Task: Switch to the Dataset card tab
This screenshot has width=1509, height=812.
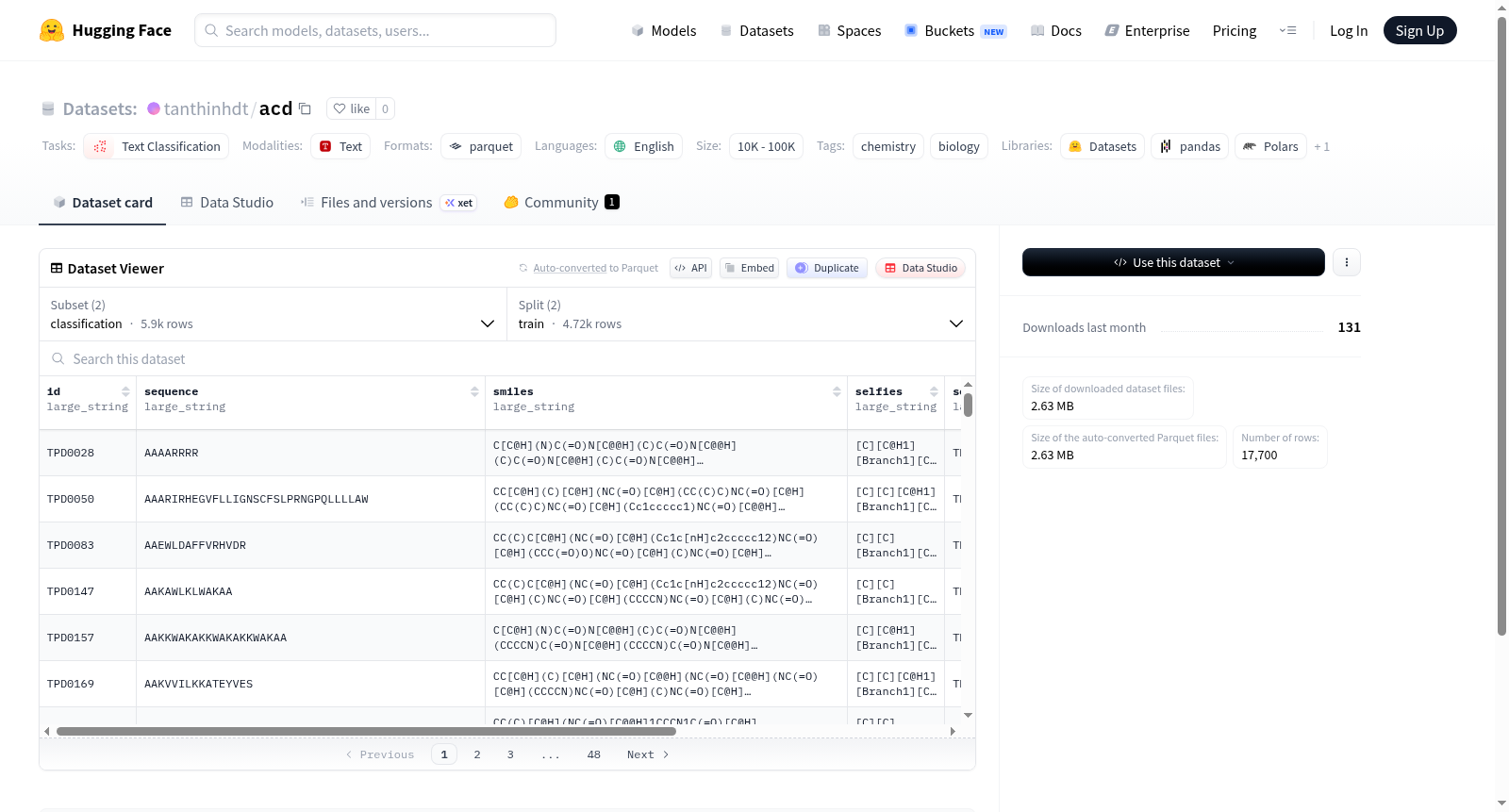Action: 103,202
